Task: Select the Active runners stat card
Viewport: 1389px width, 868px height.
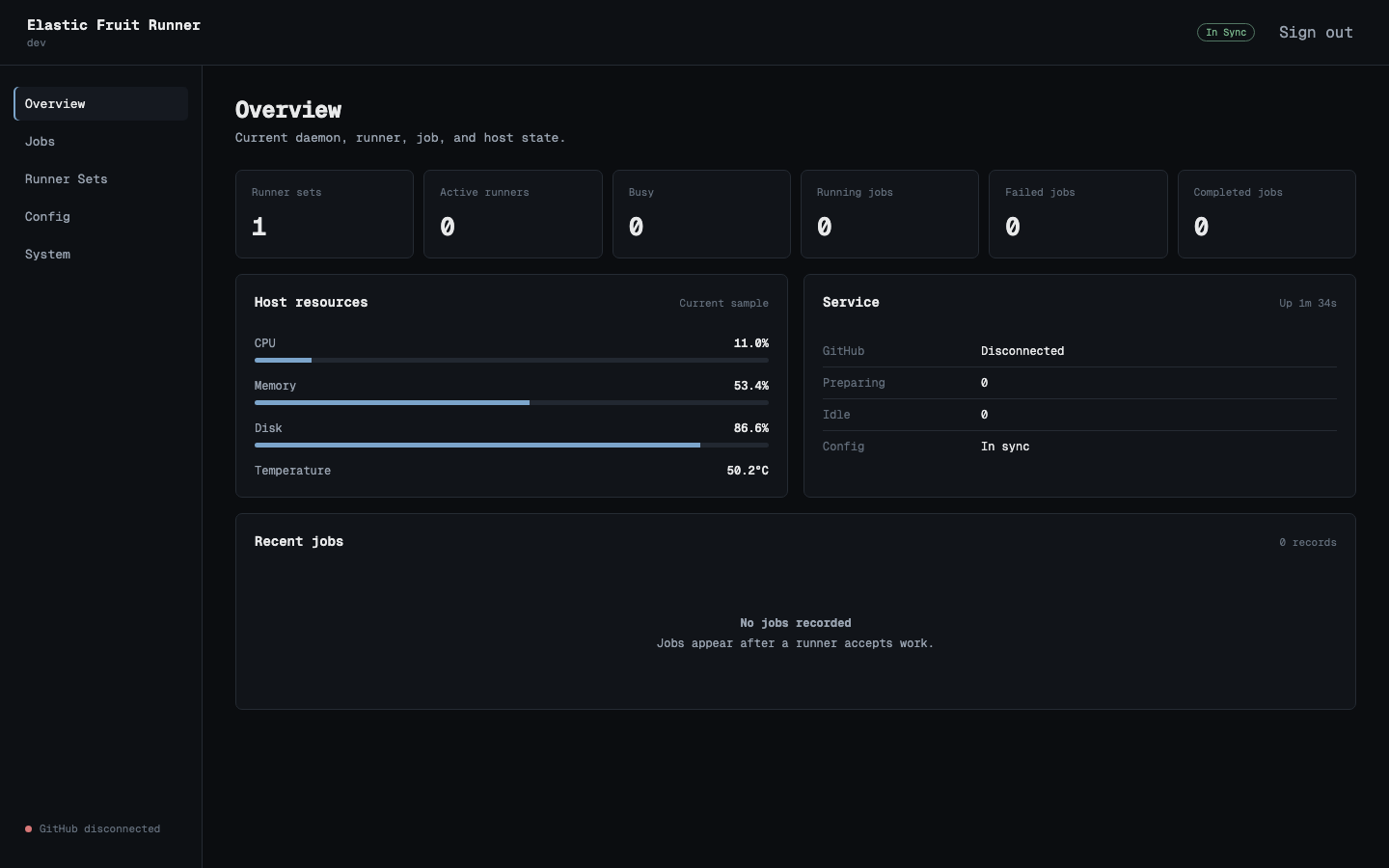Action: click(513, 214)
